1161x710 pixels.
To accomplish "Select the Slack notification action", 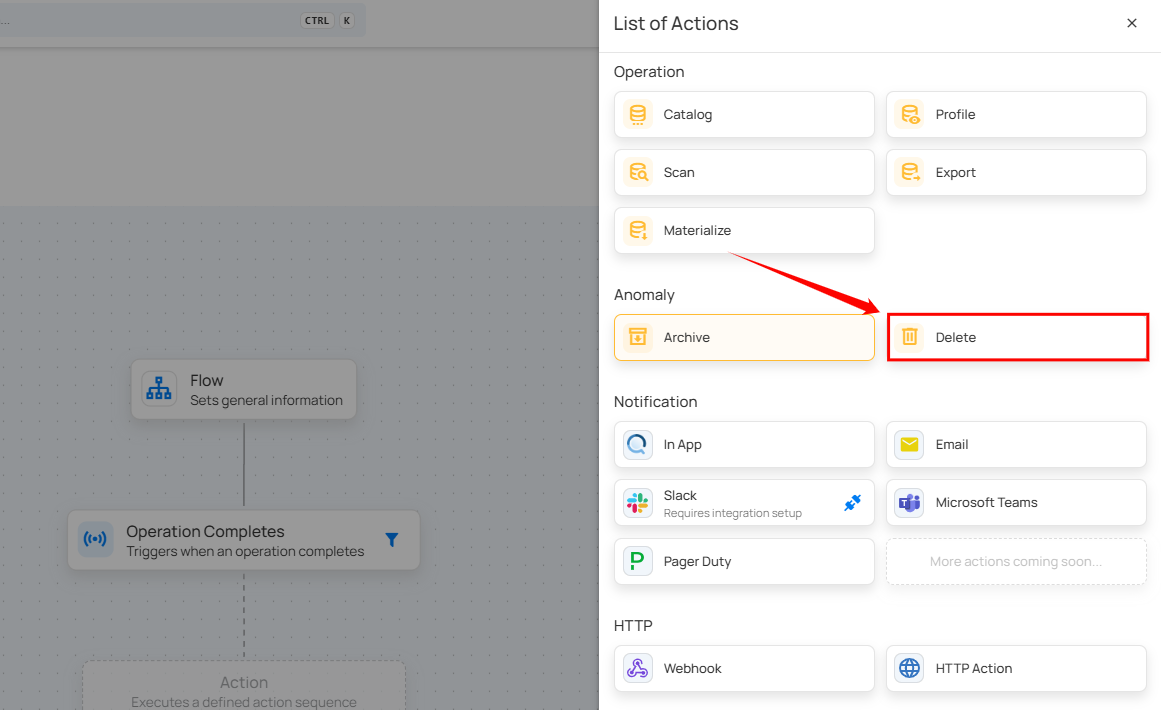I will click(x=730, y=503).
